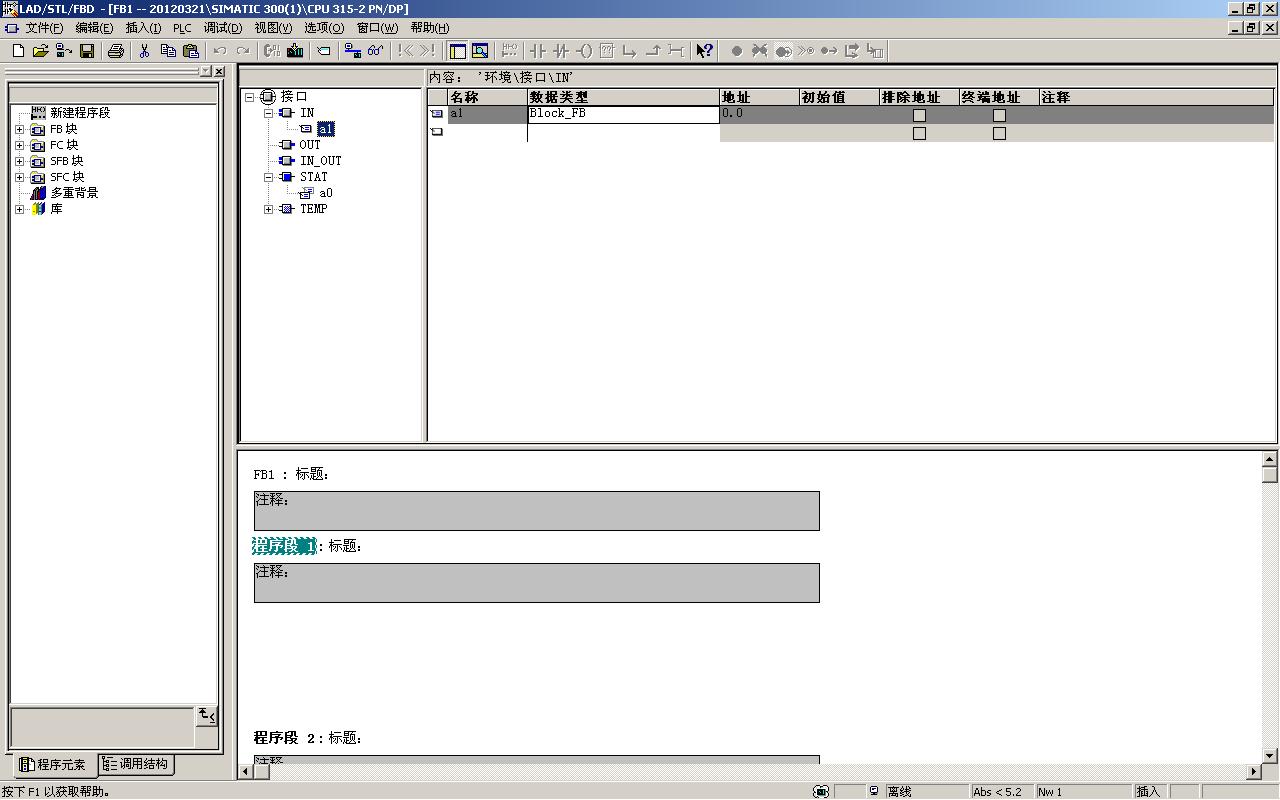
Task: Click the horizontal scrollbar right arrow
Action: coord(1255,771)
